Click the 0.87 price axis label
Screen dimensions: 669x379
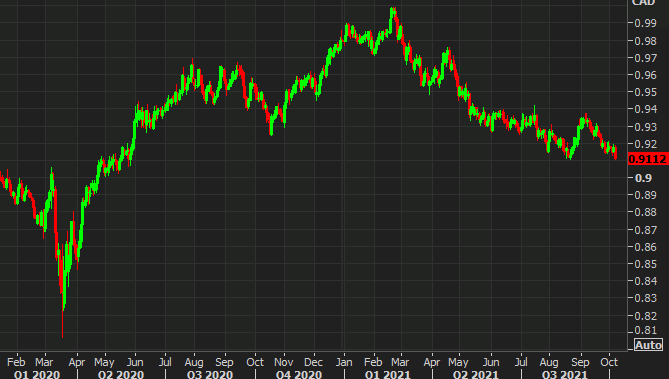point(645,230)
